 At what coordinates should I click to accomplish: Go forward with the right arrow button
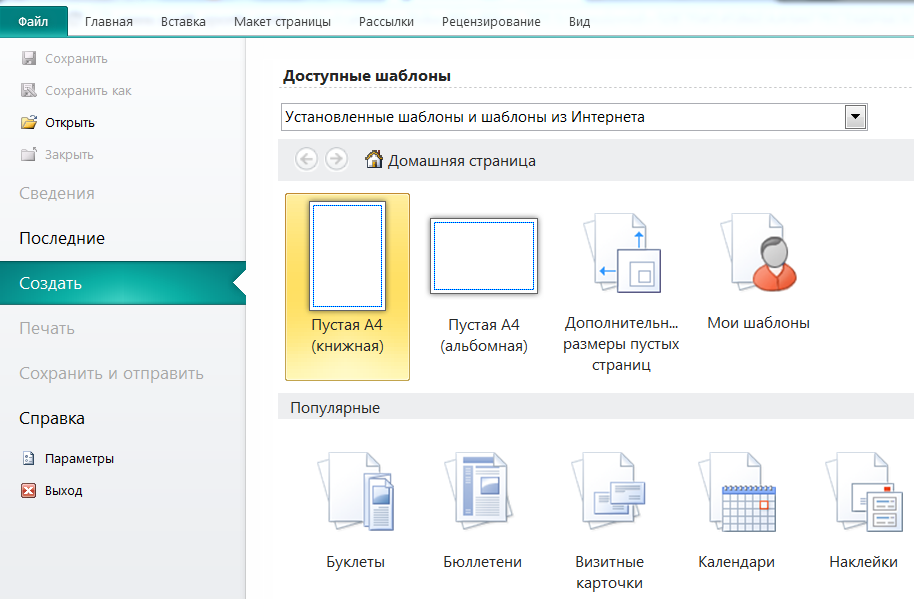[336, 158]
